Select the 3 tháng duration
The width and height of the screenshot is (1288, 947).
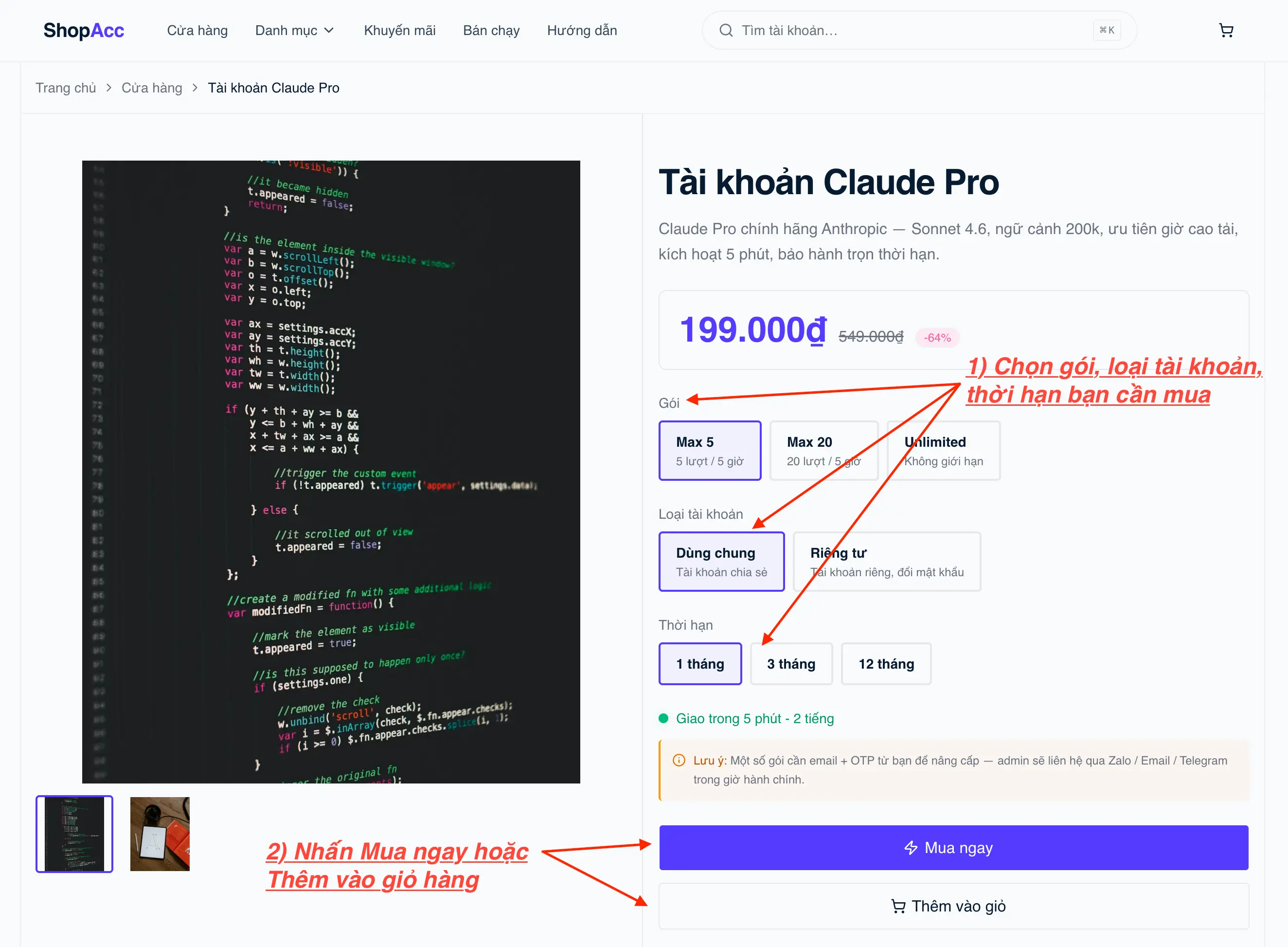coord(791,664)
